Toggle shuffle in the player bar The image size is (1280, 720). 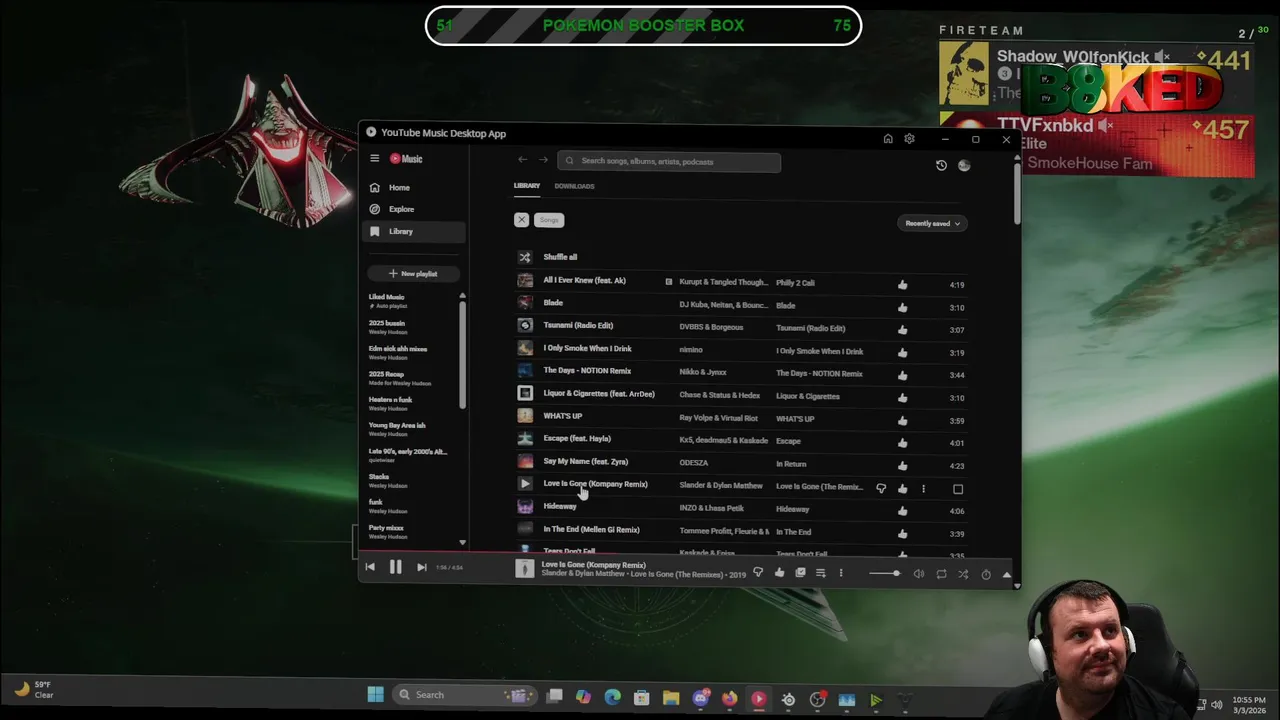pos(963,574)
